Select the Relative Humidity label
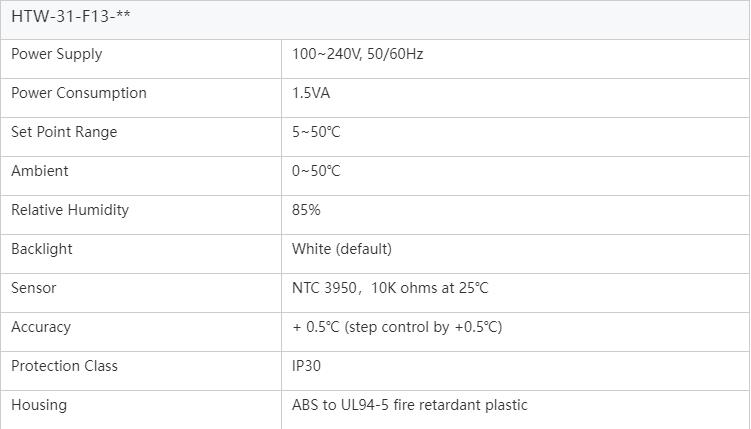The image size is (751, 429). tap(70, 210)
